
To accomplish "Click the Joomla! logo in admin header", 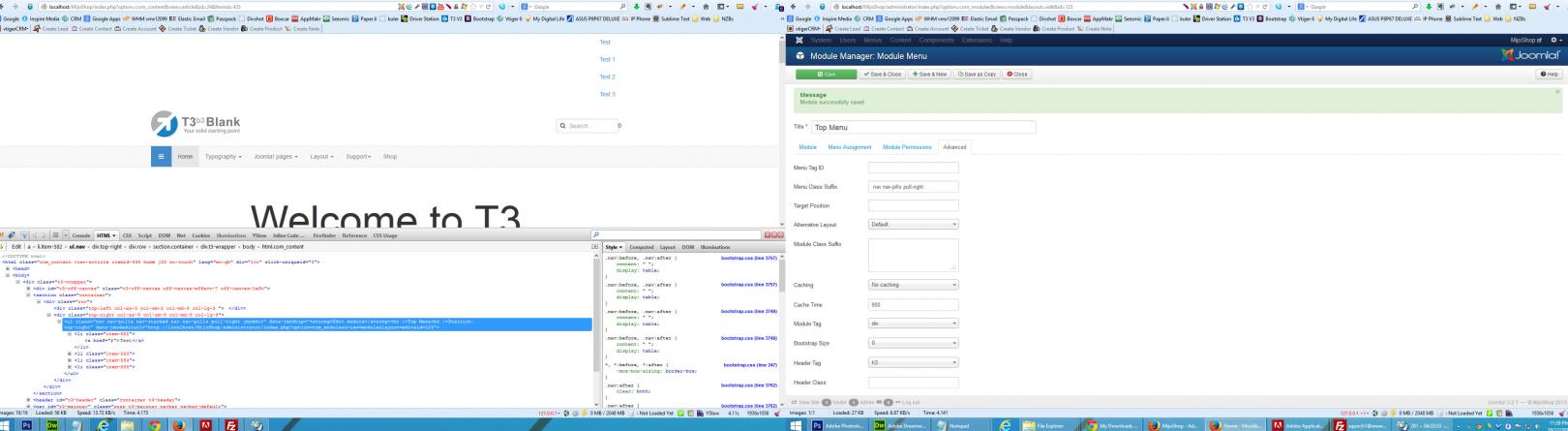I will (x=1530, y=55).
